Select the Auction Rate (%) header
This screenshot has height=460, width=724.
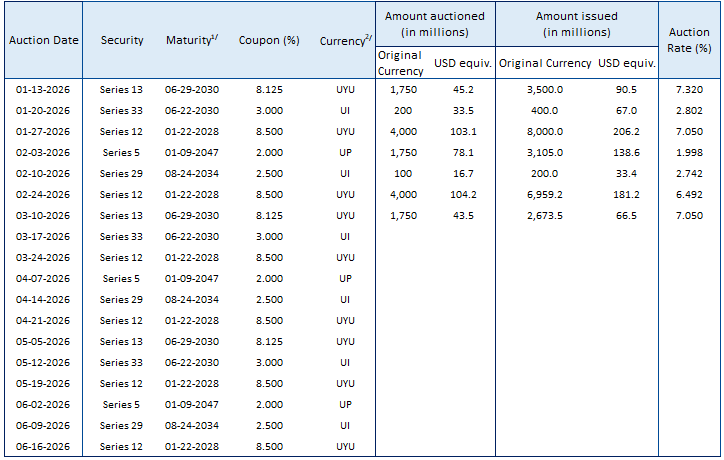pos(689,40)
